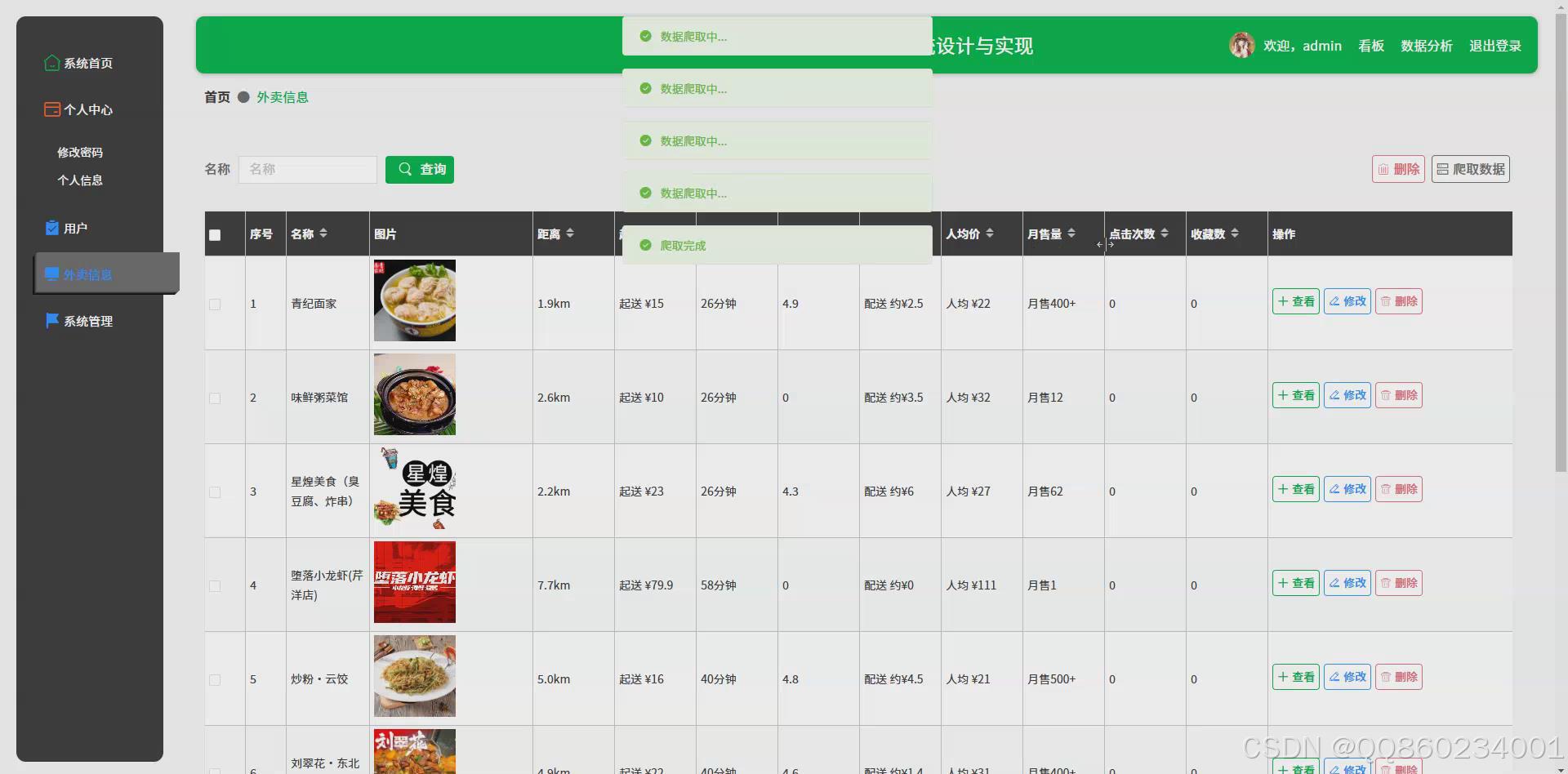1568x774 pixels.
Task: Sort table by 点击次数 column arrows
Action: click(x=1165, y=234)
